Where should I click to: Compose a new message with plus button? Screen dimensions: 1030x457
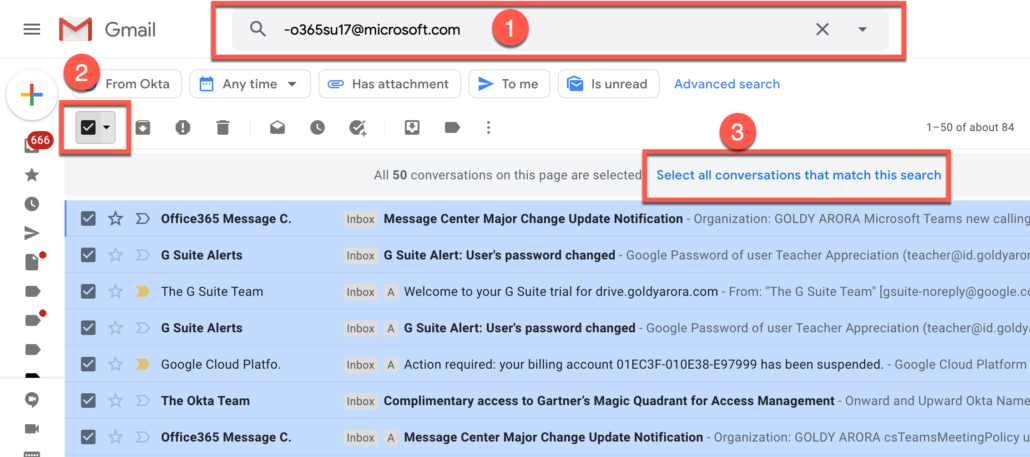[32, 96]
